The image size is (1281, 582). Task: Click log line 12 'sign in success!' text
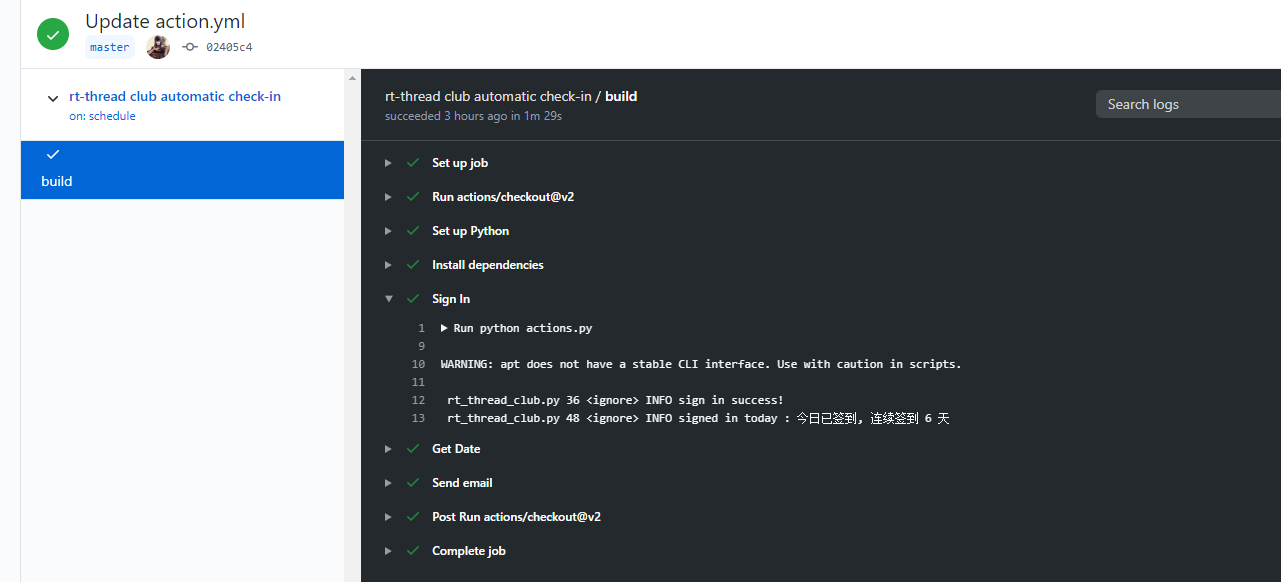click(615, 400)
